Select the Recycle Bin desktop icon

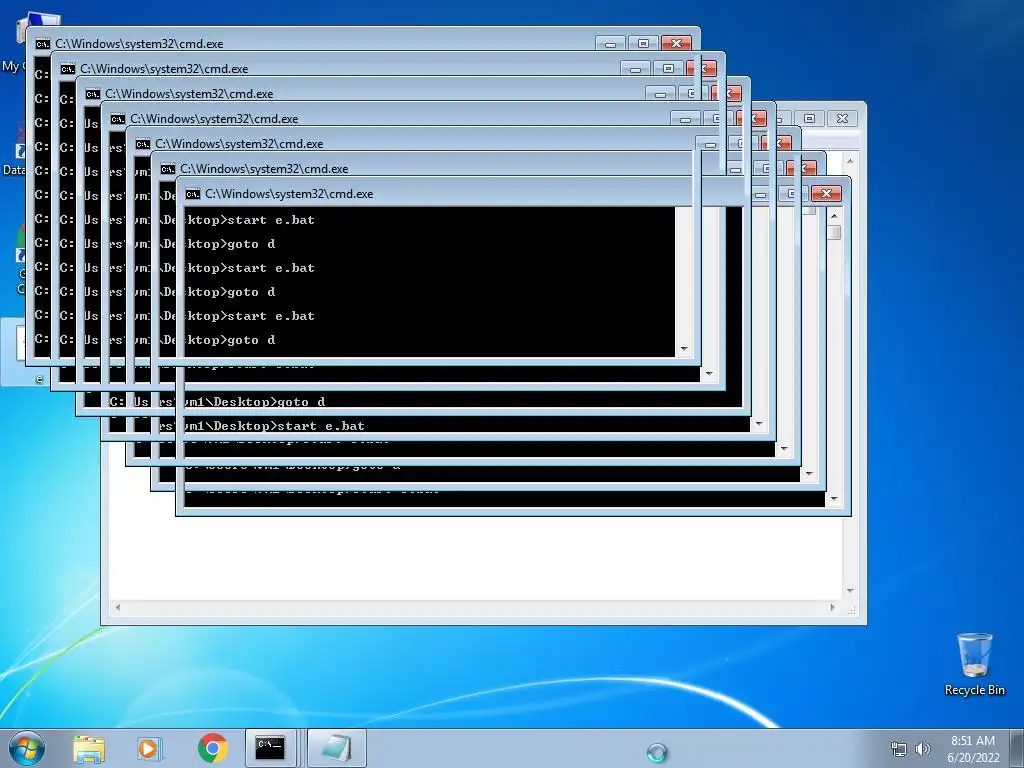click(974, 664)
